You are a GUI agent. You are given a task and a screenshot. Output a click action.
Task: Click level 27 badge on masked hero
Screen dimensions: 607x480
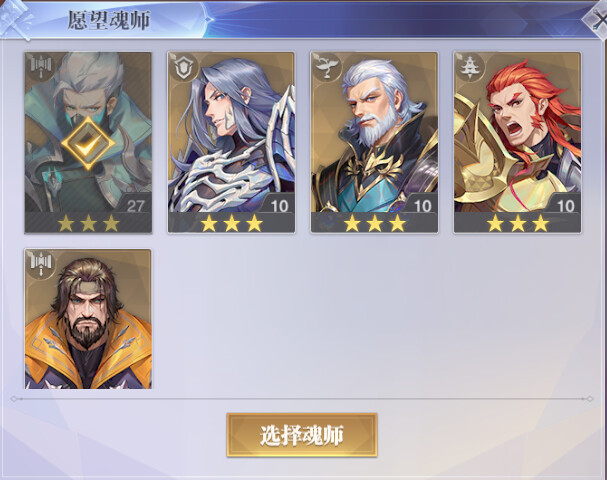(x=134, y=204)
